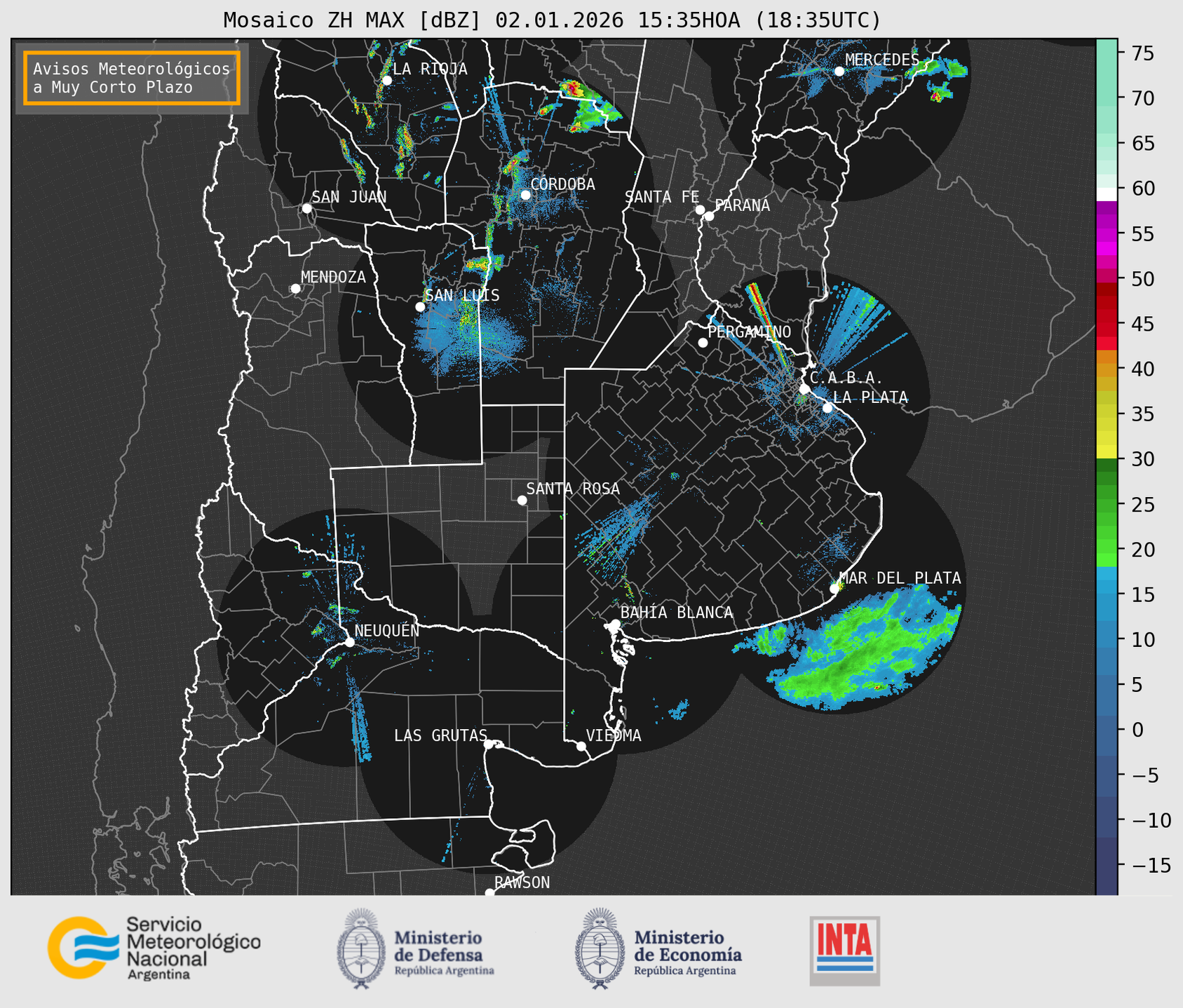1183x1008 pixels.
Task: Click the MAR DEL PLATA label text
Action: (x=900, y=578)
